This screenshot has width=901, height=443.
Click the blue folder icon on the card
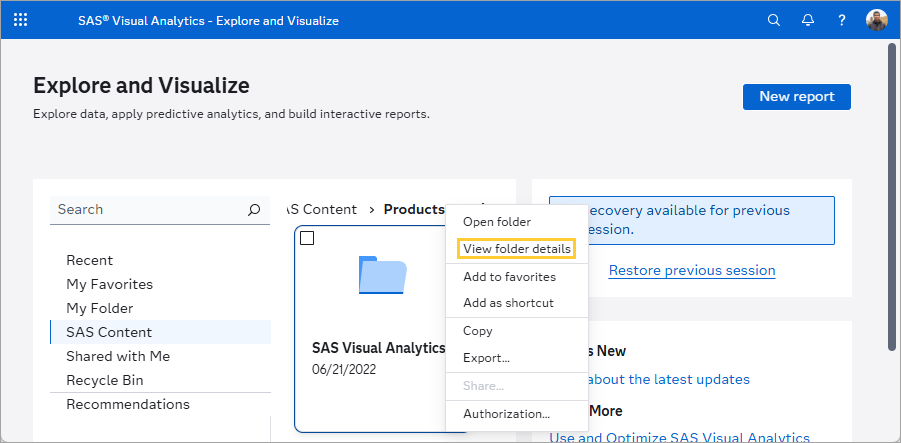[383, 275]
